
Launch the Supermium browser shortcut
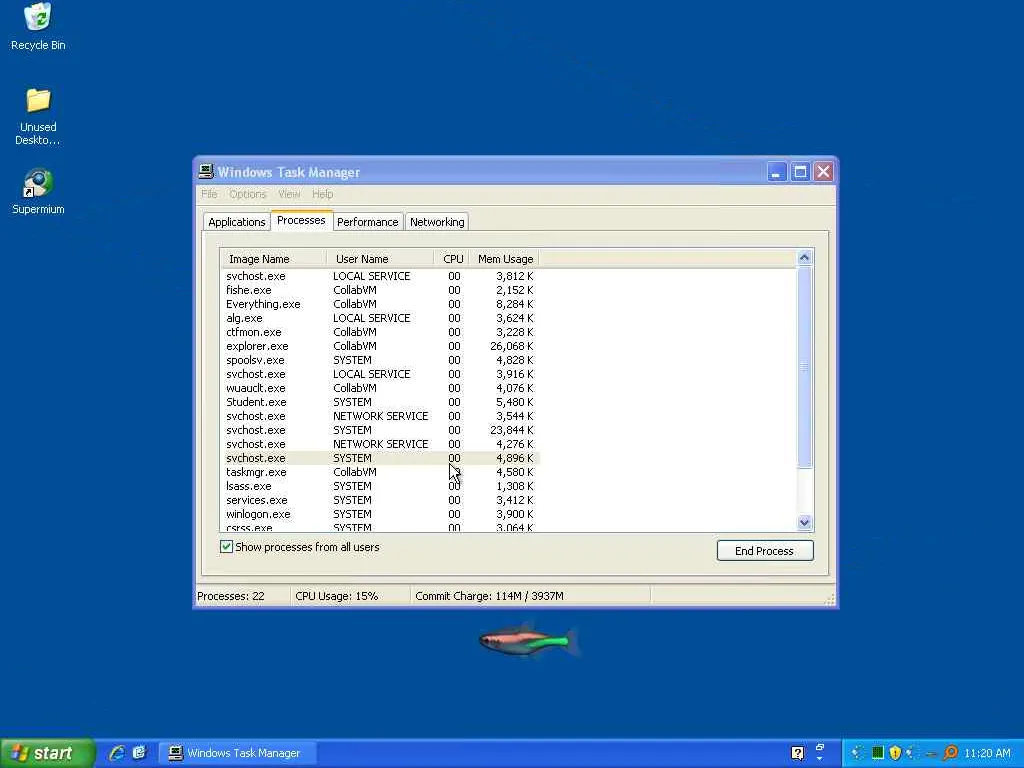pos(38,191)
